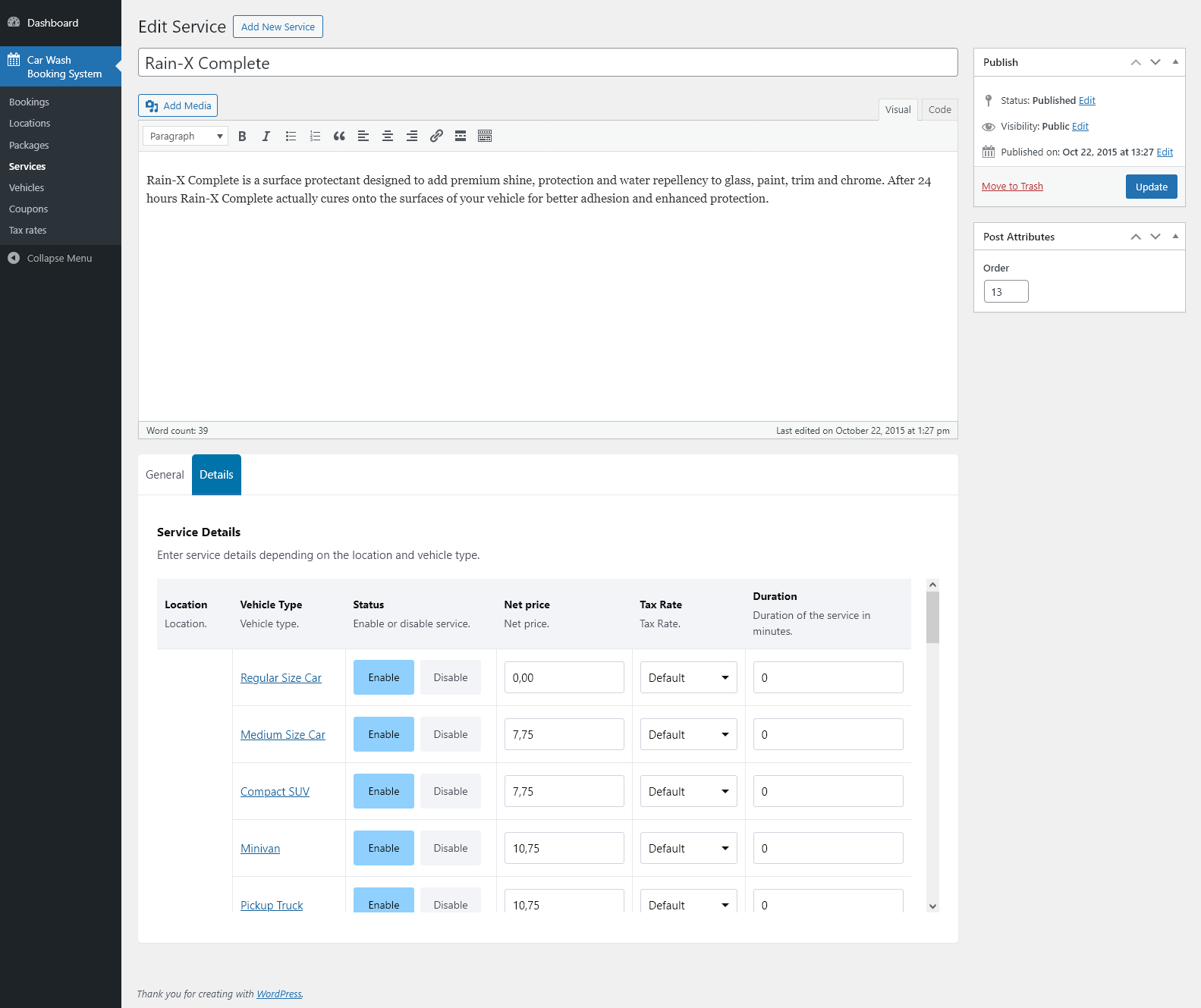Click the Add Media button
1201x1008 pixels.
[x=178, y=105]
